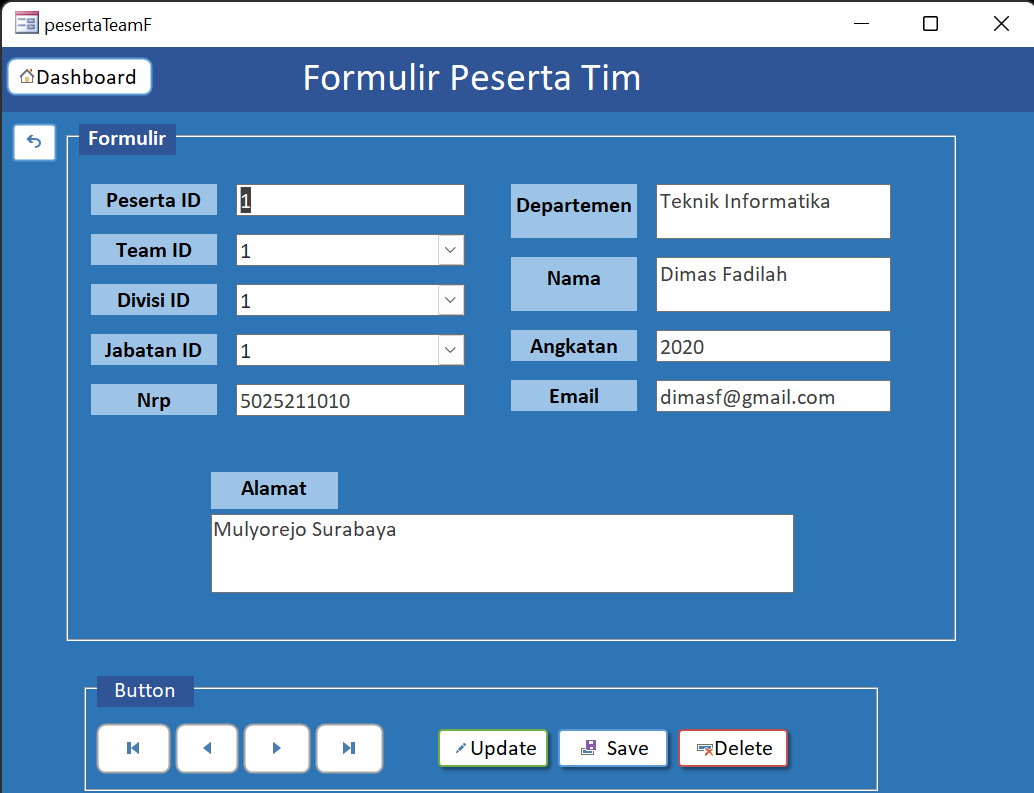Open the Jabatan ID dropdown

(450, 349)
